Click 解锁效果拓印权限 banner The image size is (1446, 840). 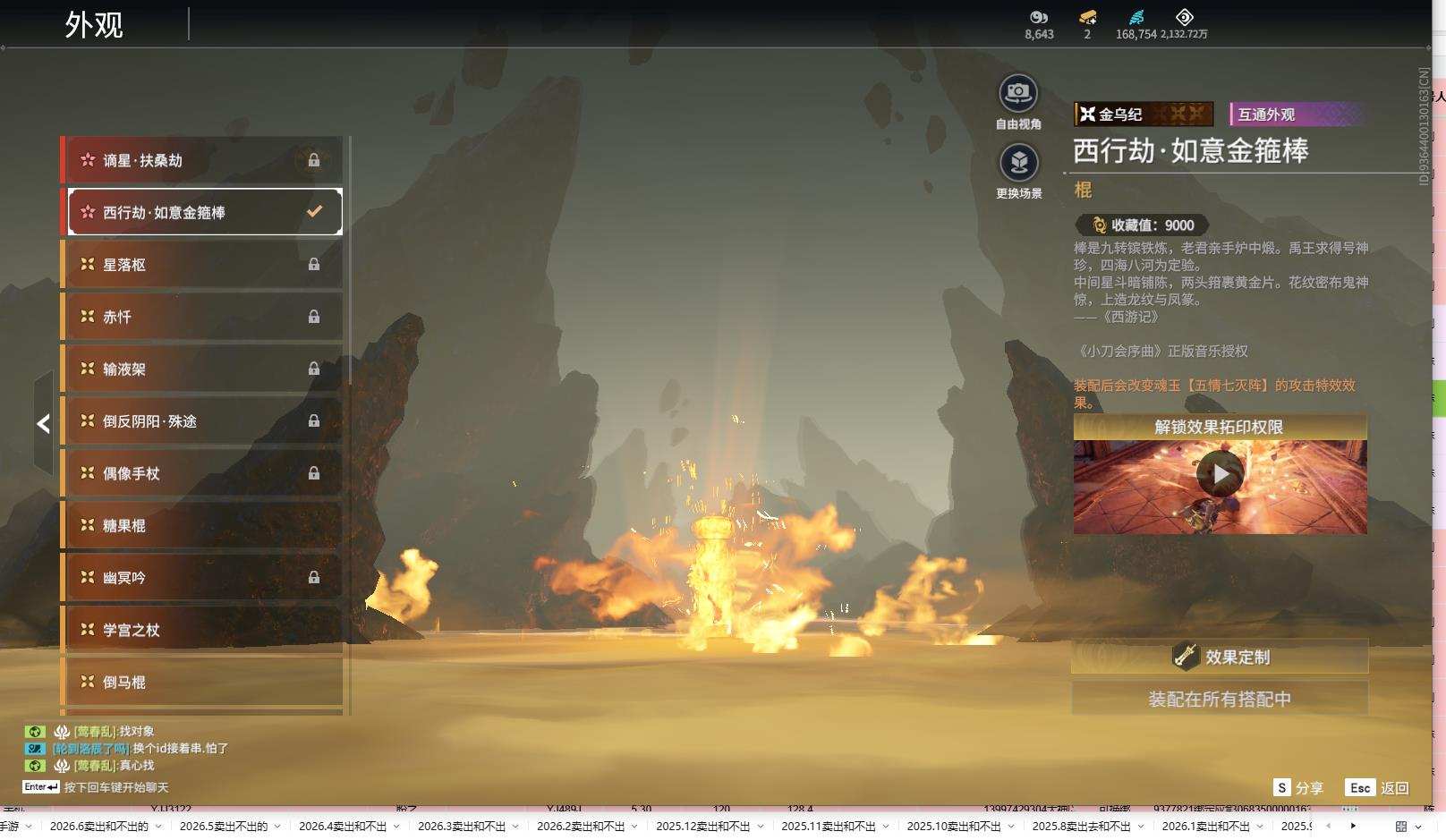pyautogui.click(x=1220, y=427)
